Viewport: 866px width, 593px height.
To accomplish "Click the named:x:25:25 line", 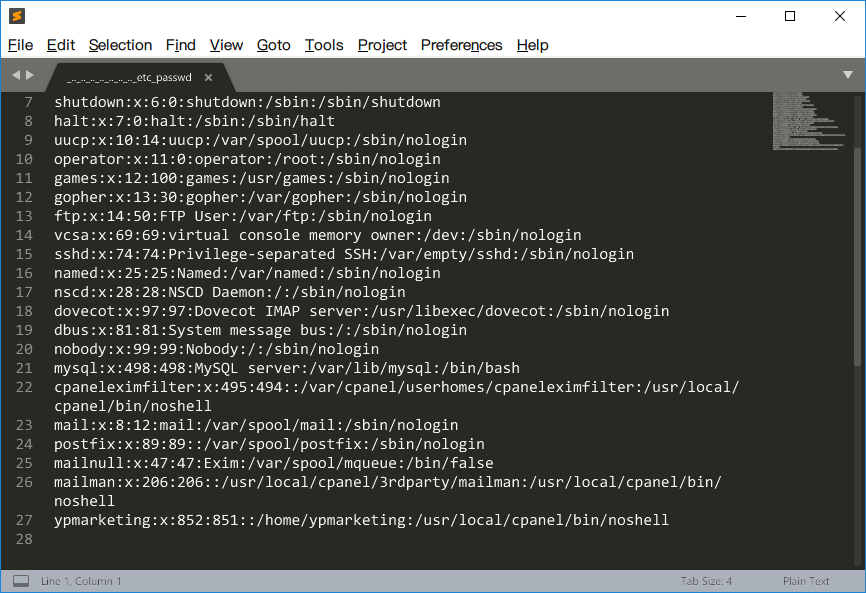I will click(247, 273).
